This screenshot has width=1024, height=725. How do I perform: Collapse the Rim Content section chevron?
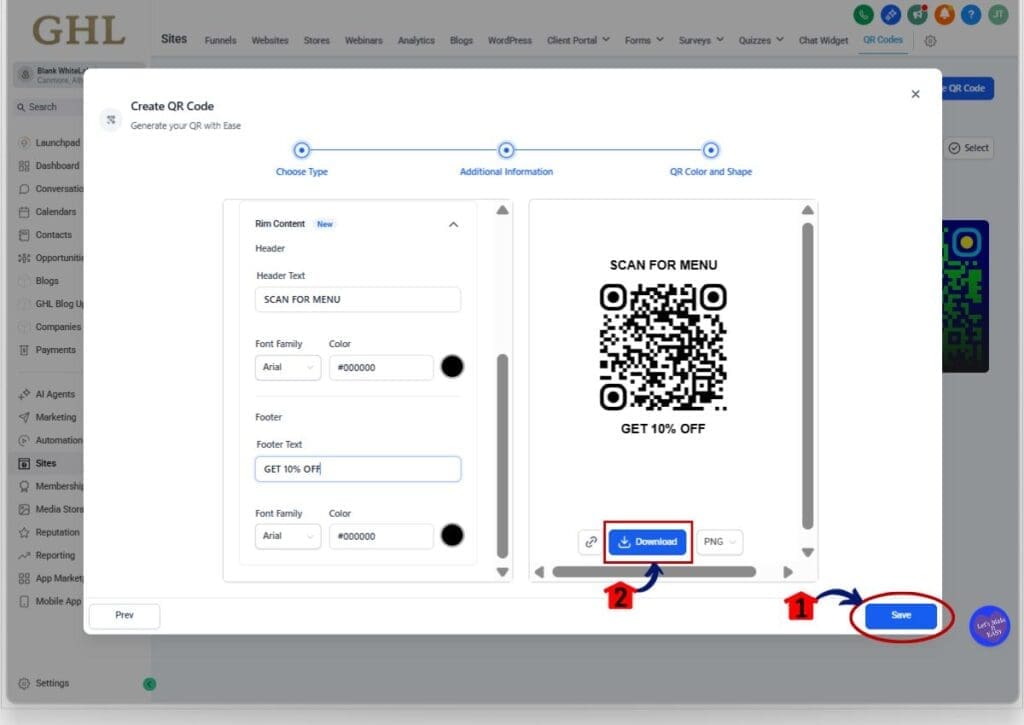(453, 225)
